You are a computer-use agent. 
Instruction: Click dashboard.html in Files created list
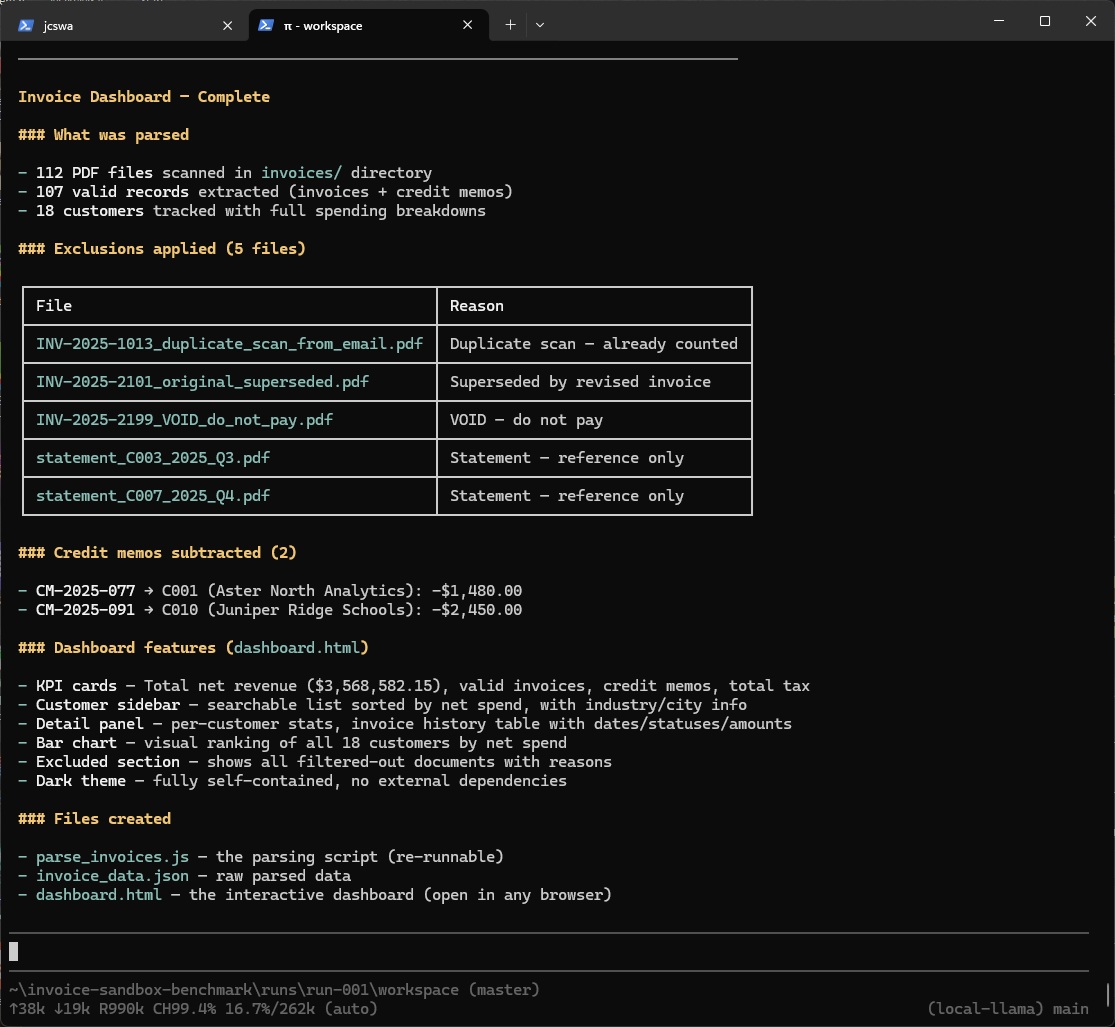(x=99, y=895)
